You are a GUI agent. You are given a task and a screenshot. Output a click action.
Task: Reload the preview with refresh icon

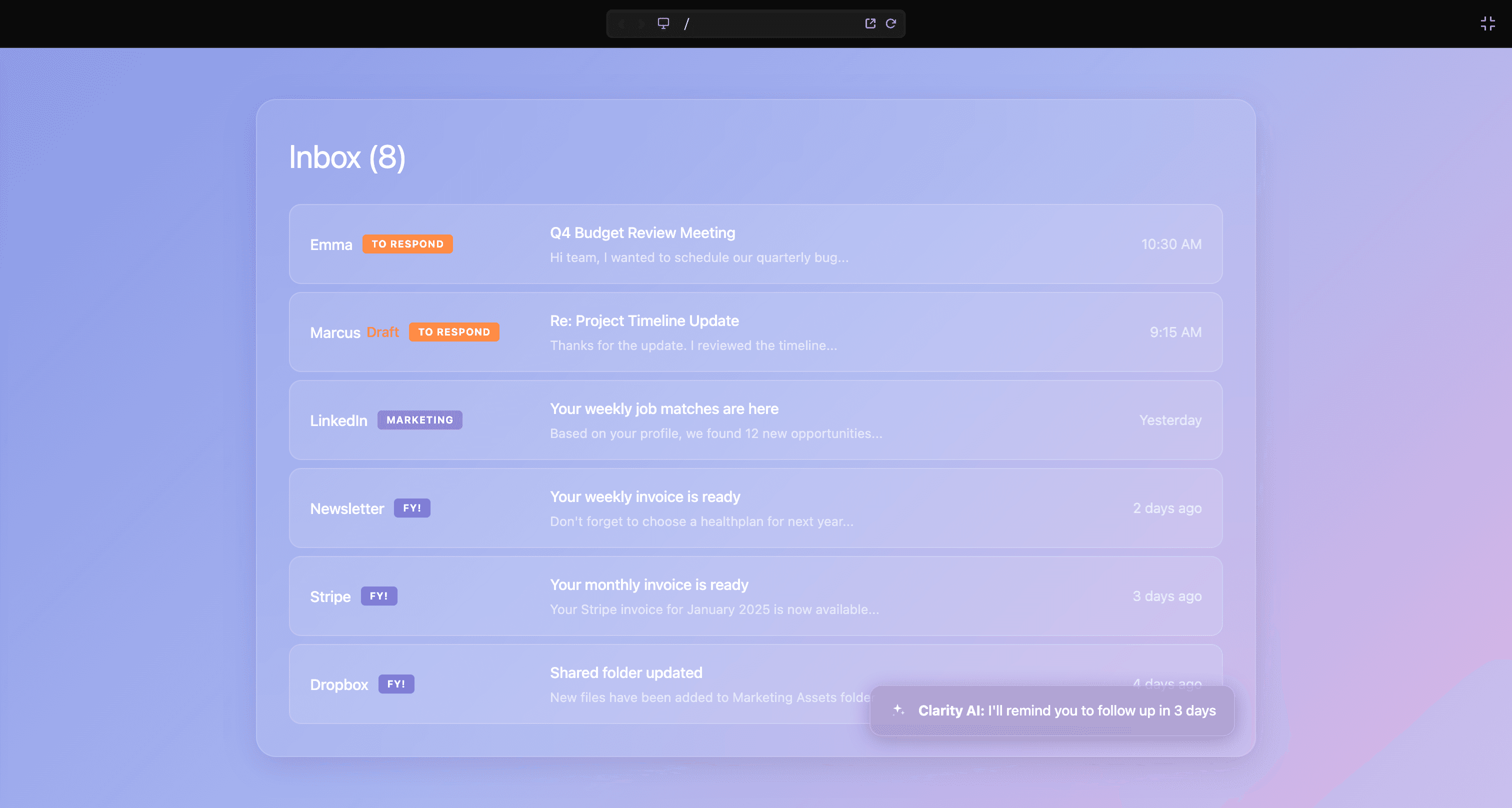coord(890,23)
